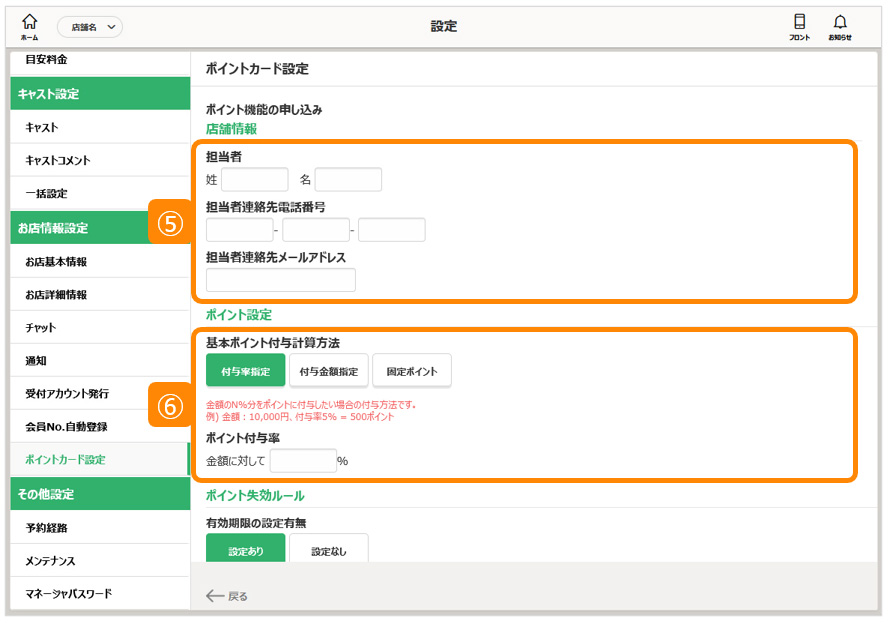Go to the Home icon
Viewport: 888px width, 623px height.
pyautogui.click(x=29, y=25)
